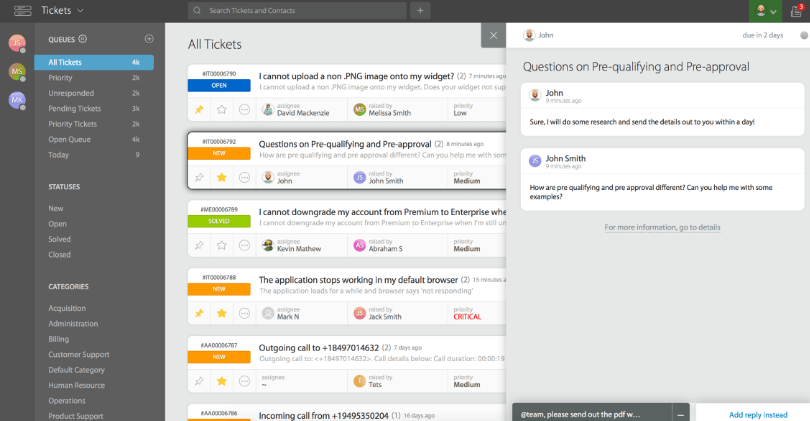Screen dimensions: 810x421
Task: Select the MK agent avatar in sidebar
Action: 17,100
